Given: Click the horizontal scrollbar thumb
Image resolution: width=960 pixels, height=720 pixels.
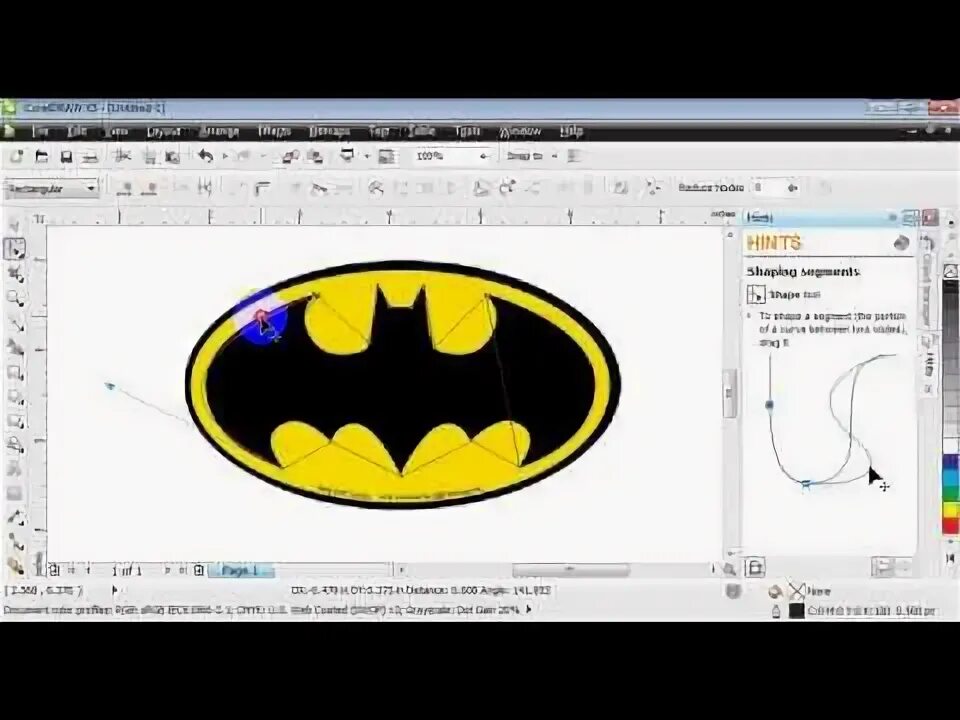Looking at the screenshot, I should point(571,571).
